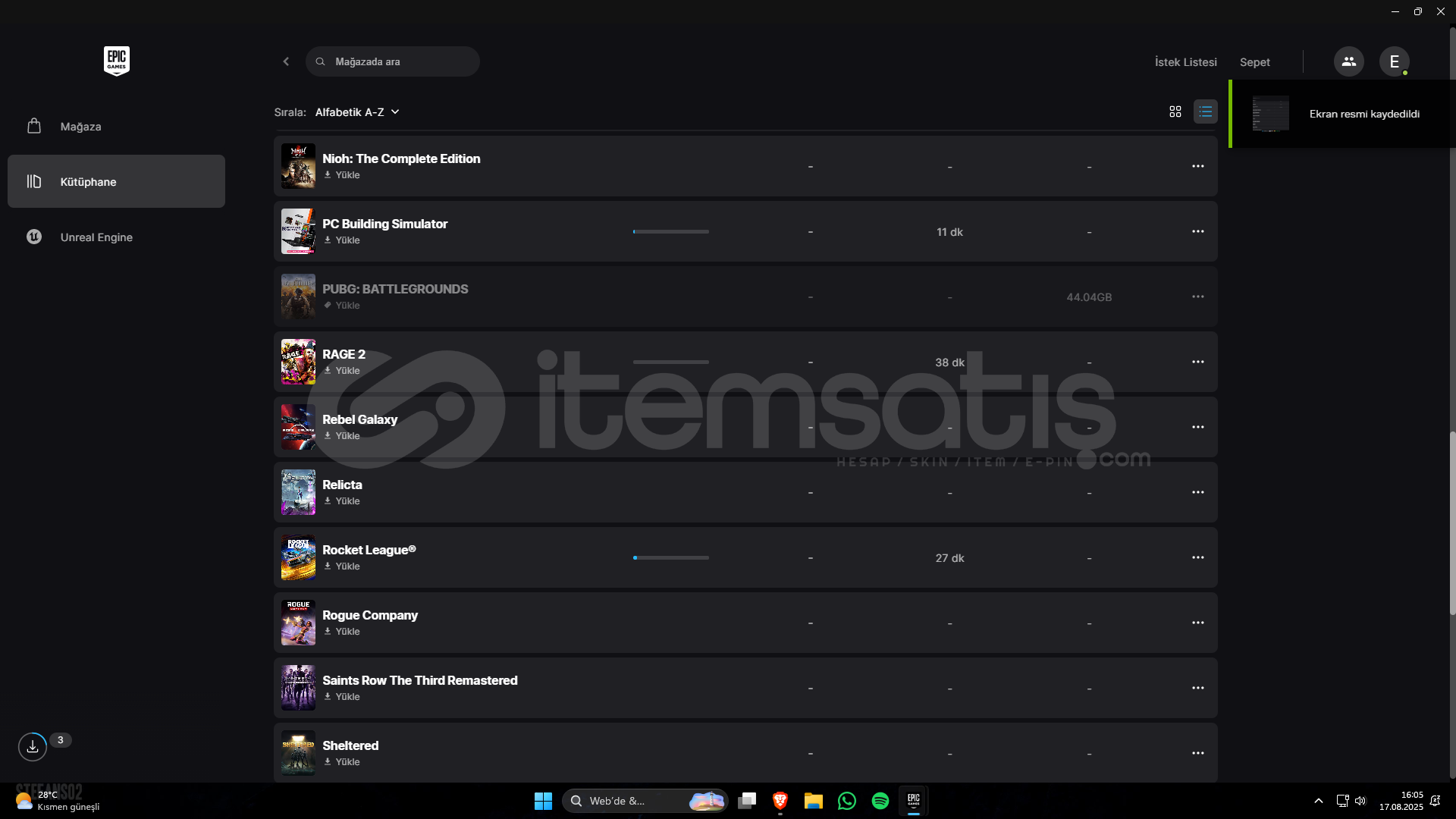Open File Explorer from taskbar
The width and height of the screenshot is (1456, 819).
point(814,801)
